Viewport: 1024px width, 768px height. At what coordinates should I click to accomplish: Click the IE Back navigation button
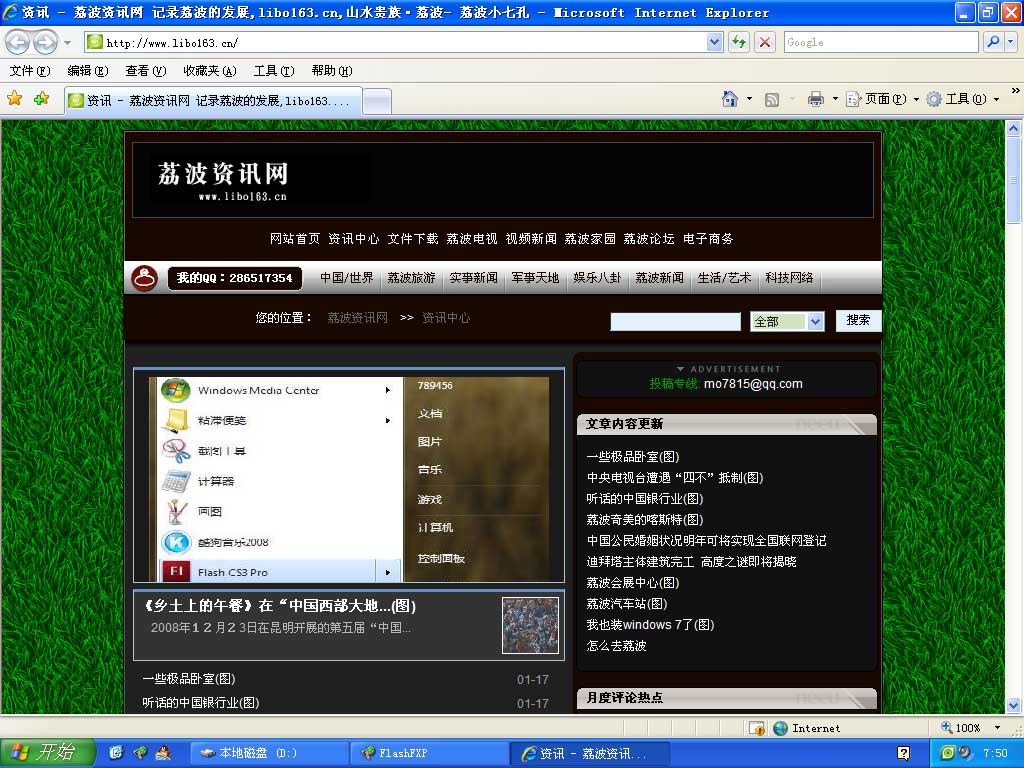(18, 43)
